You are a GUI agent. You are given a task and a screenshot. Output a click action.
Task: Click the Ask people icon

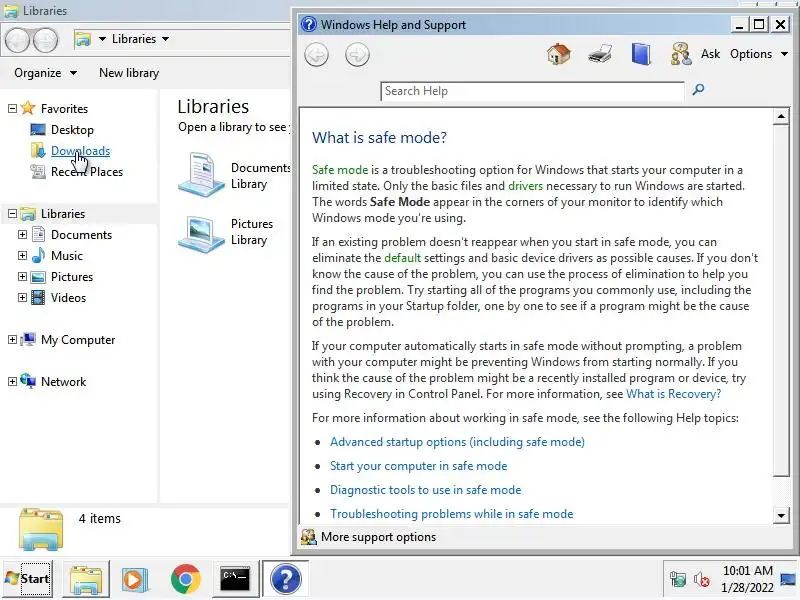[681, 54]
